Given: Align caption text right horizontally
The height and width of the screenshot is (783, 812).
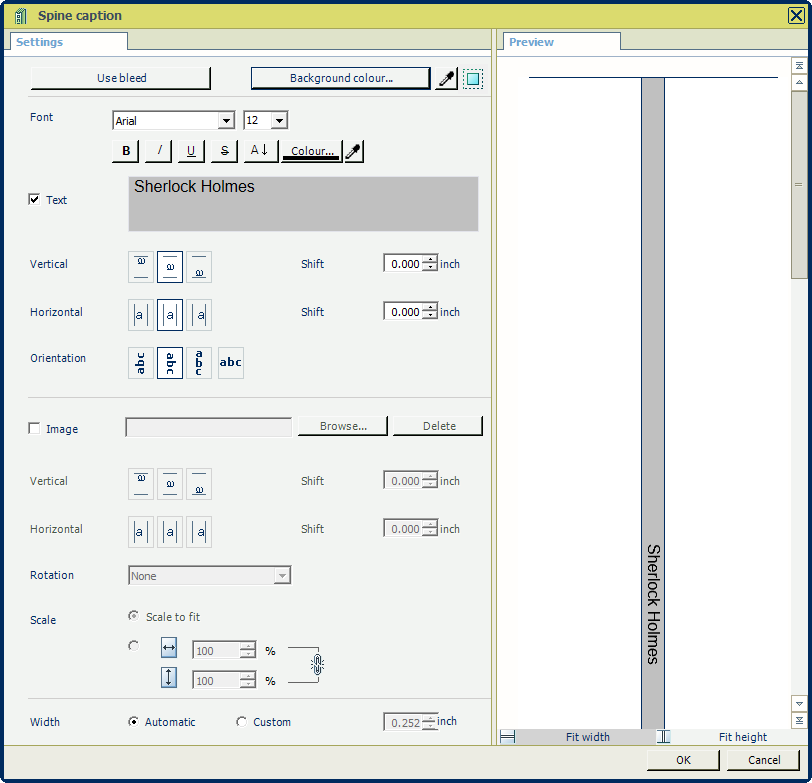Looking at the screenshot, I should (x=199, y=315).
